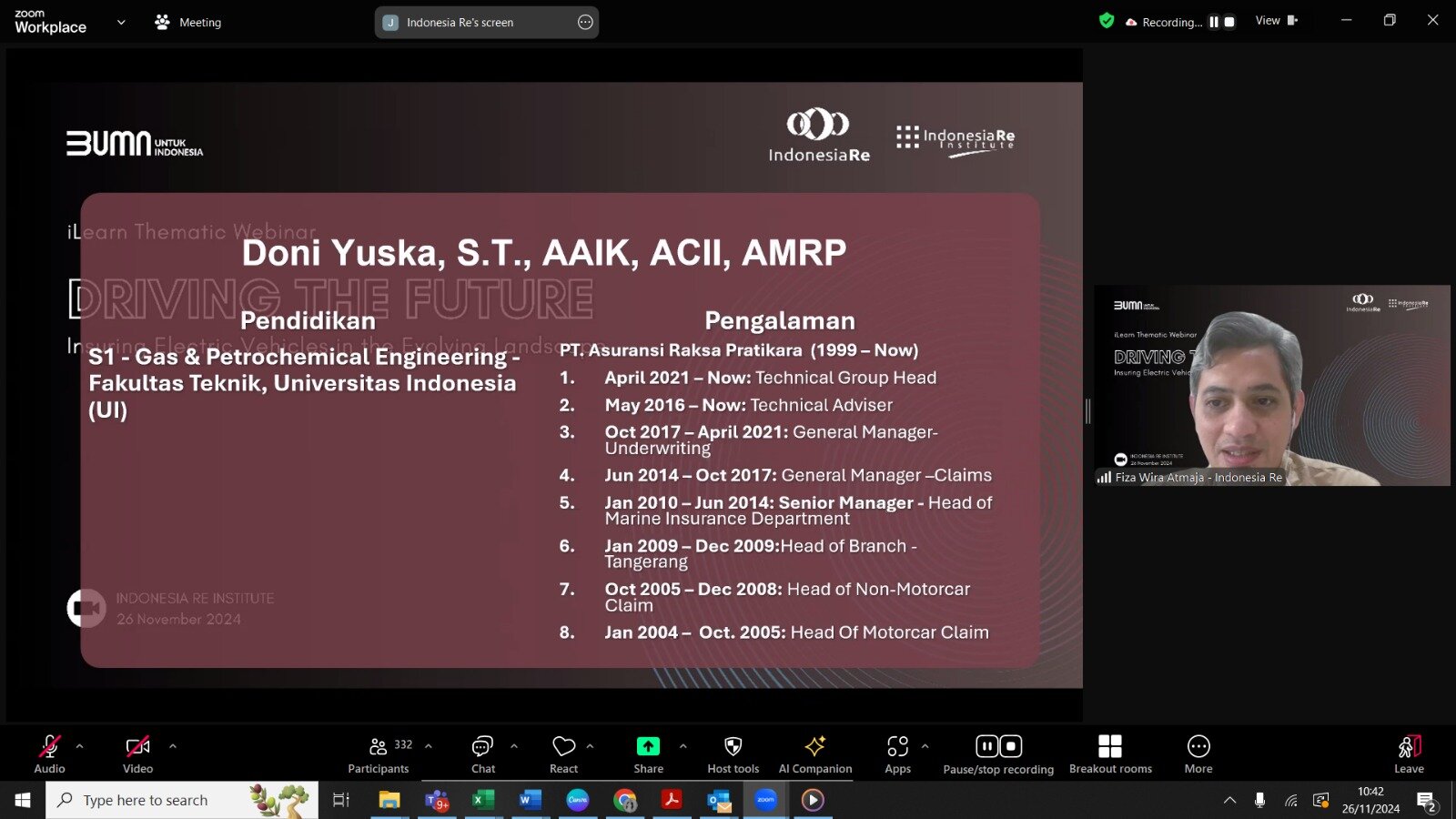Open Windows Start menu
This screenshot has height=819, width=1456.
click(x=23, y=800)
